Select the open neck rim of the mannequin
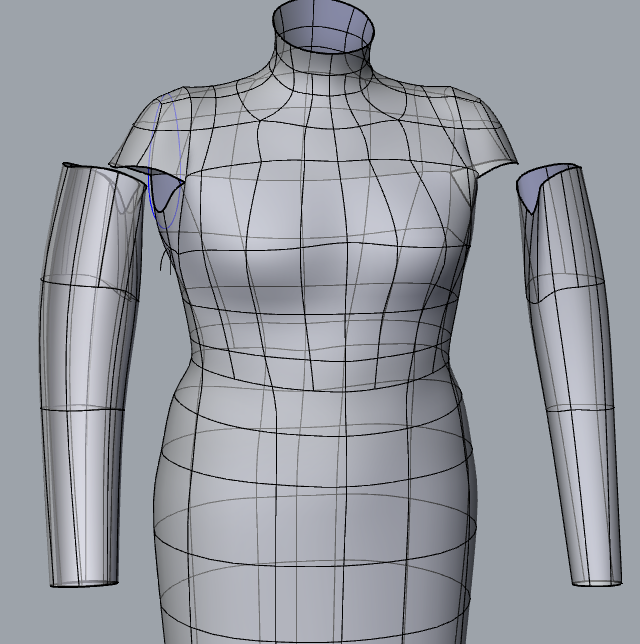This screenshot has height=644, width=640. point(324,26)
